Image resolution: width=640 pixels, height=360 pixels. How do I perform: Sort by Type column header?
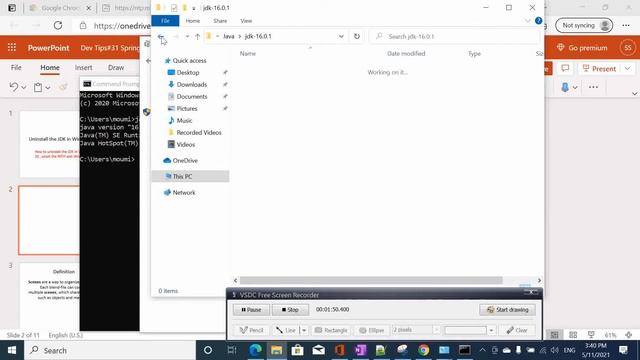point(474,53)
